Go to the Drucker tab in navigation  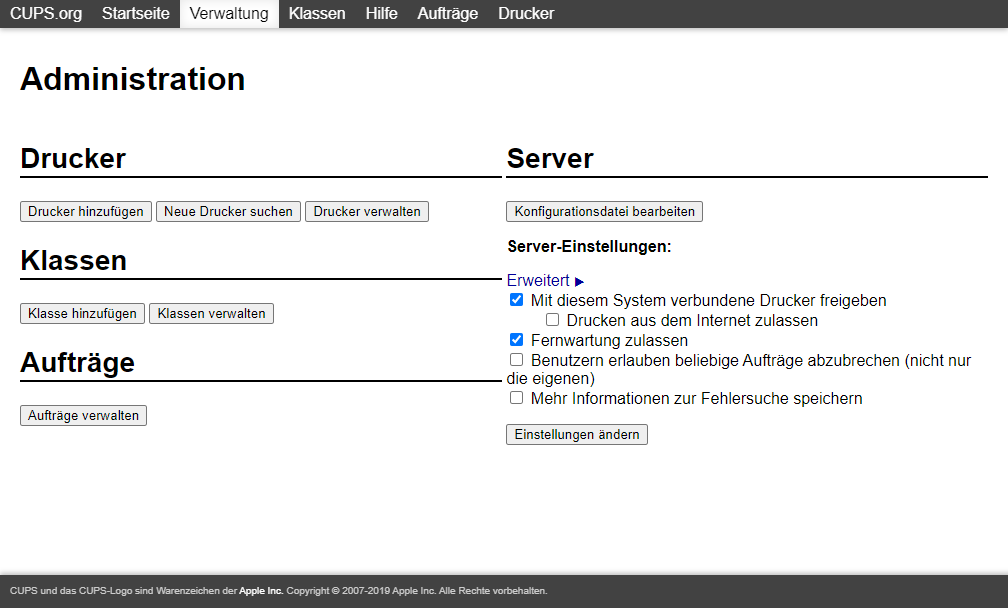click(x=526, y=14)
